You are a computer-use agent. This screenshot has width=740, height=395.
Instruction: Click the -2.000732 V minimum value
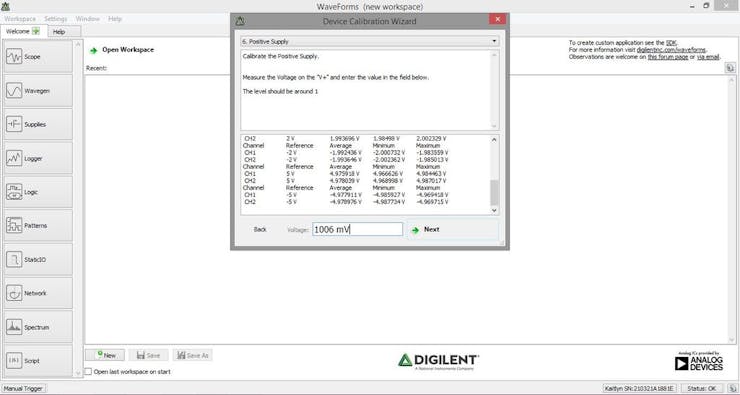click(x=389, y=152)
